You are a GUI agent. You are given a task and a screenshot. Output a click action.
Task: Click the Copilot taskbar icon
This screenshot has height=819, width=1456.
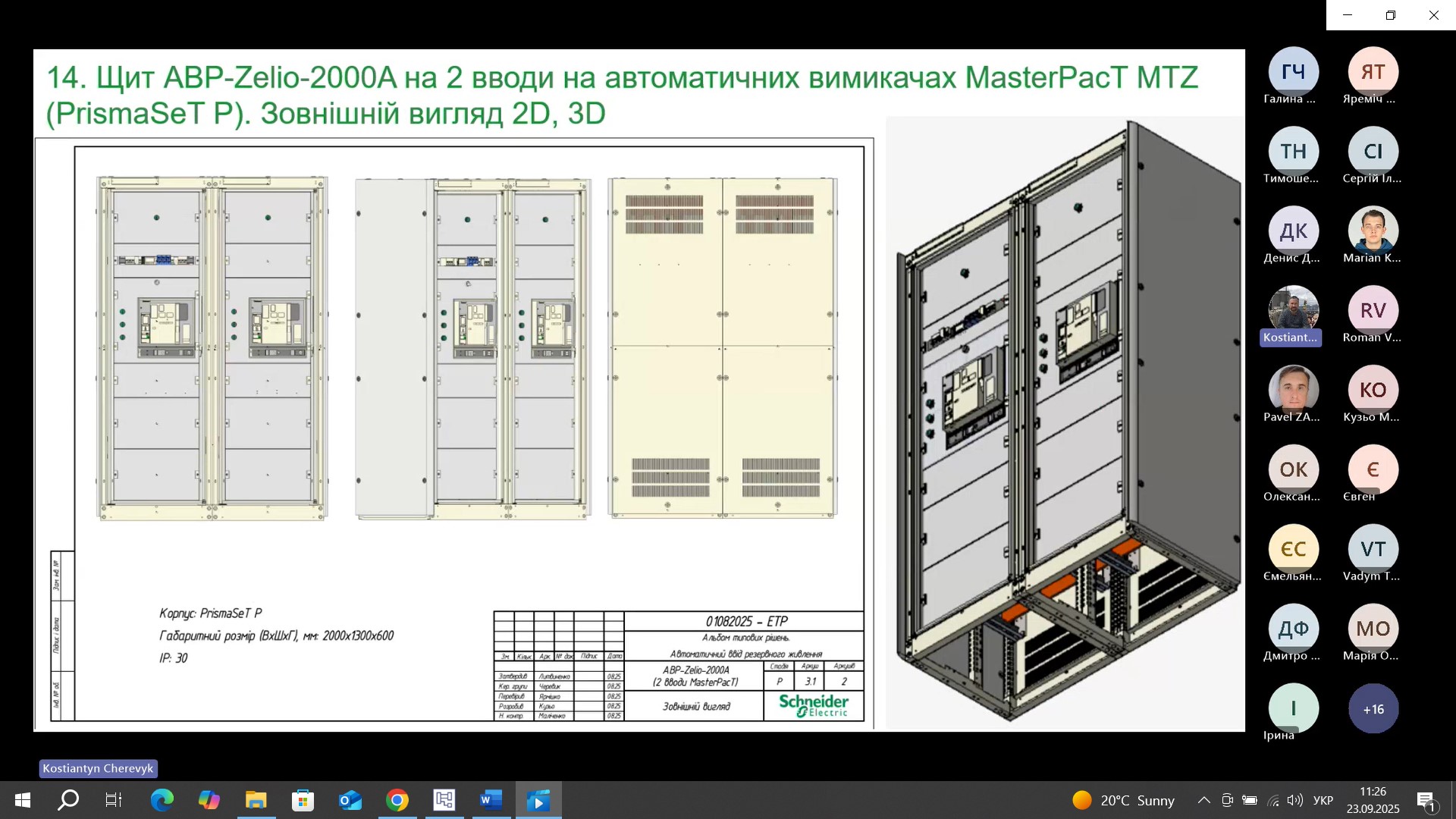209,800
